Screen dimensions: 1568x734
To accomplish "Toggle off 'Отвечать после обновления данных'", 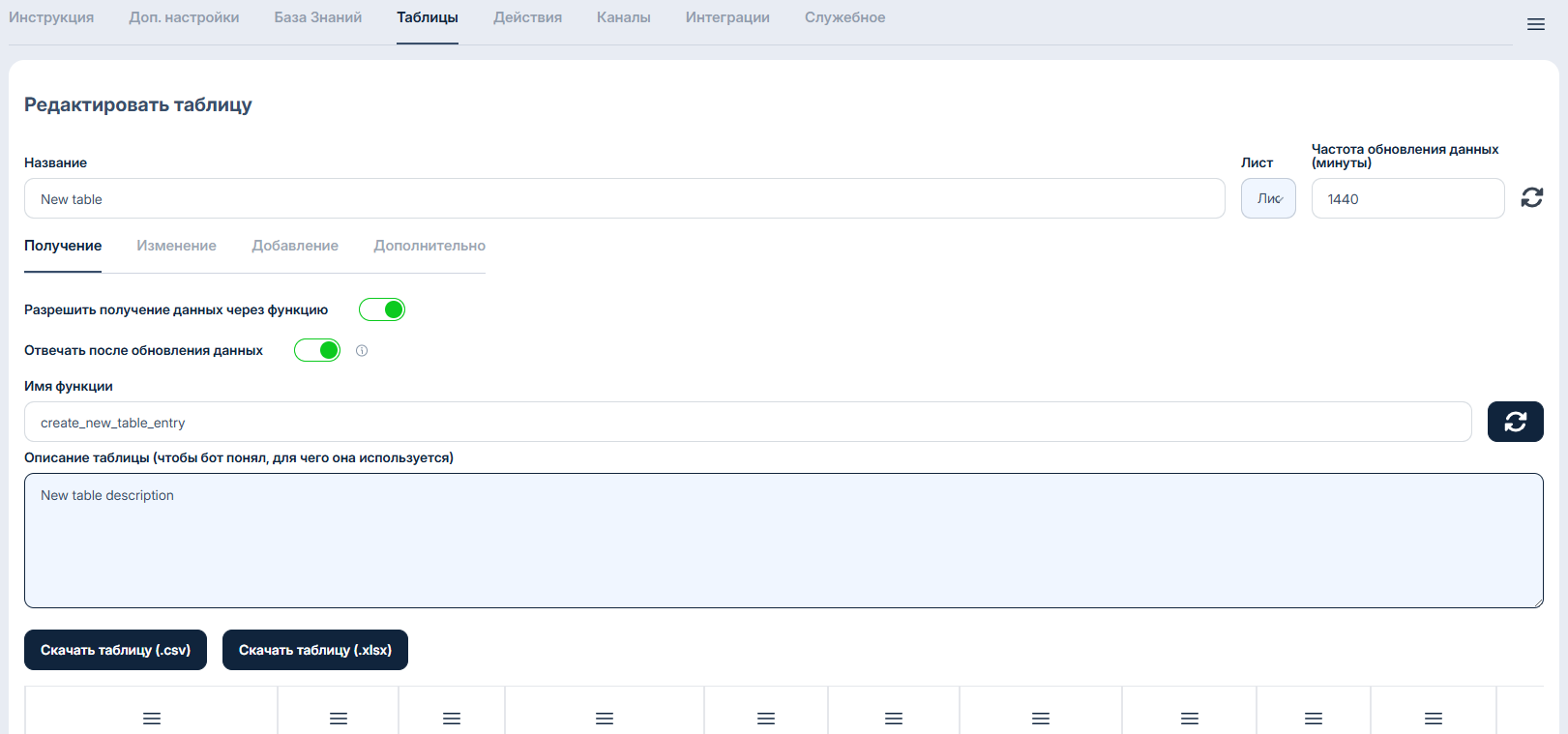I will coord(317,350).
